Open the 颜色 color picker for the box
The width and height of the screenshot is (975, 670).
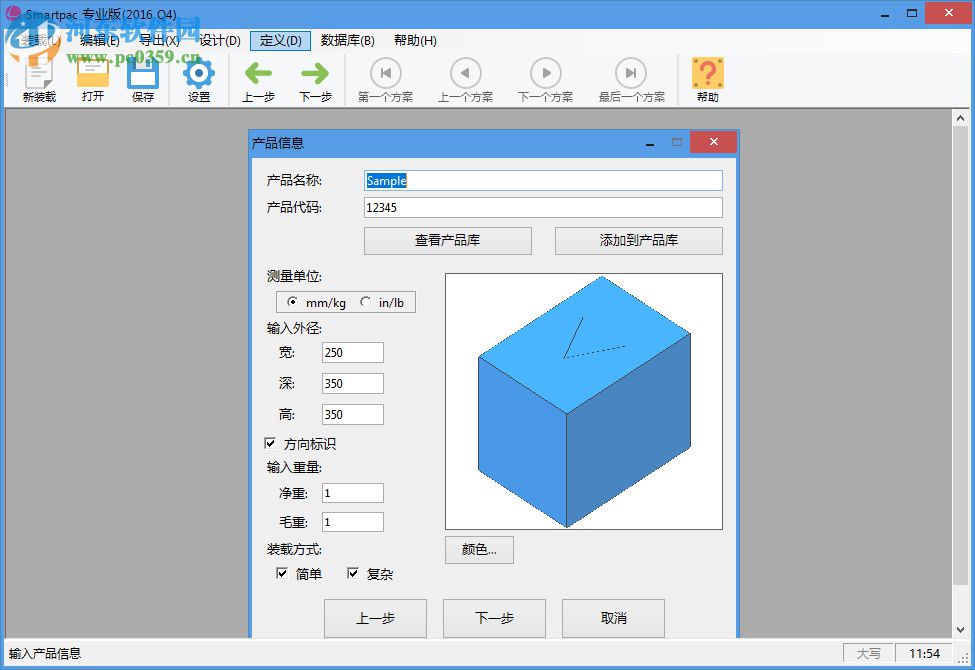point(479,550)
